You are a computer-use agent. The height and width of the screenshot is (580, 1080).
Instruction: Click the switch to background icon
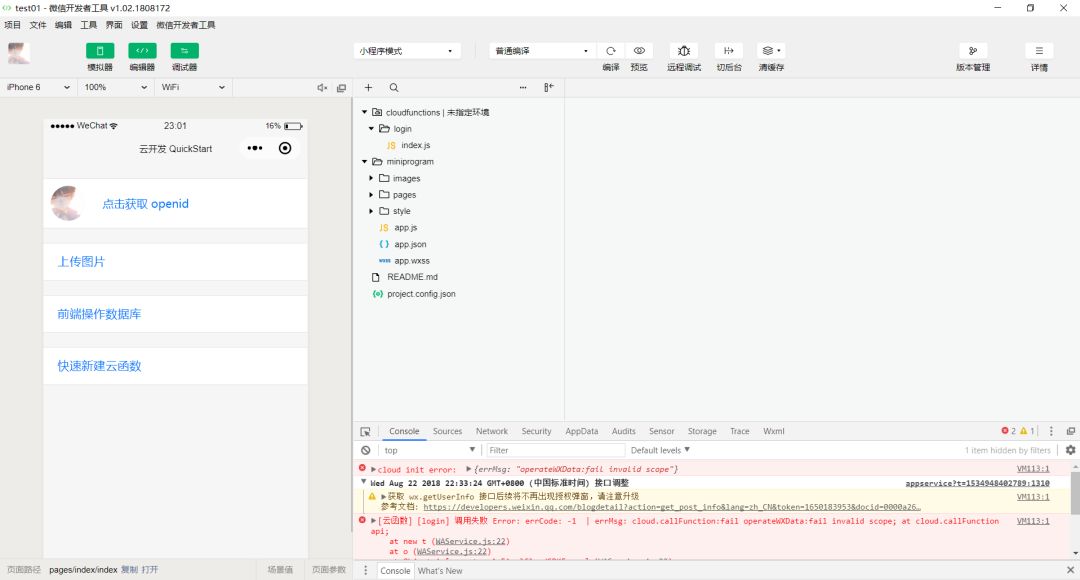point(729,51)
